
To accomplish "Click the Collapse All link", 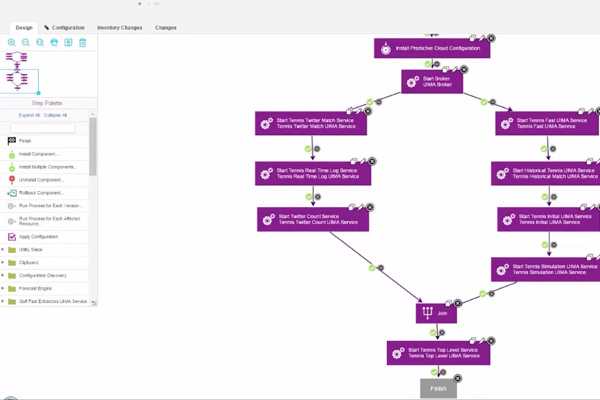I will [x=55, y=115].
